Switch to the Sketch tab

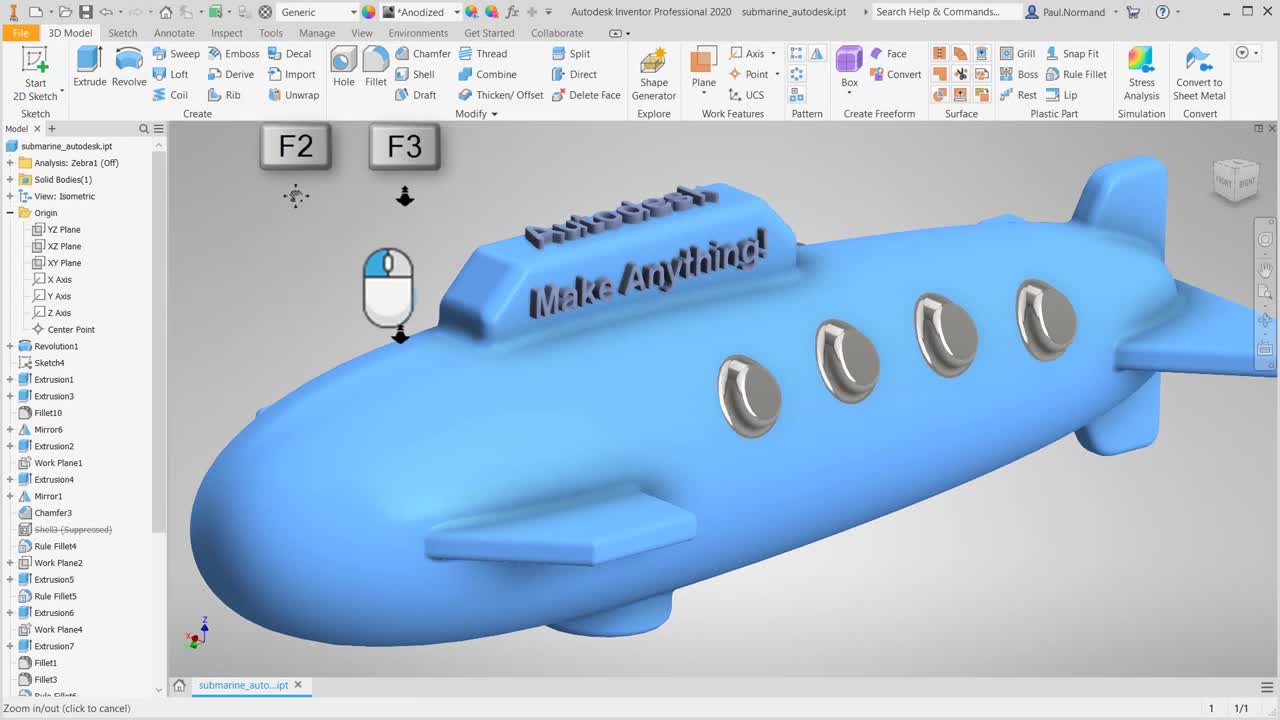click(x=123, y=33)
